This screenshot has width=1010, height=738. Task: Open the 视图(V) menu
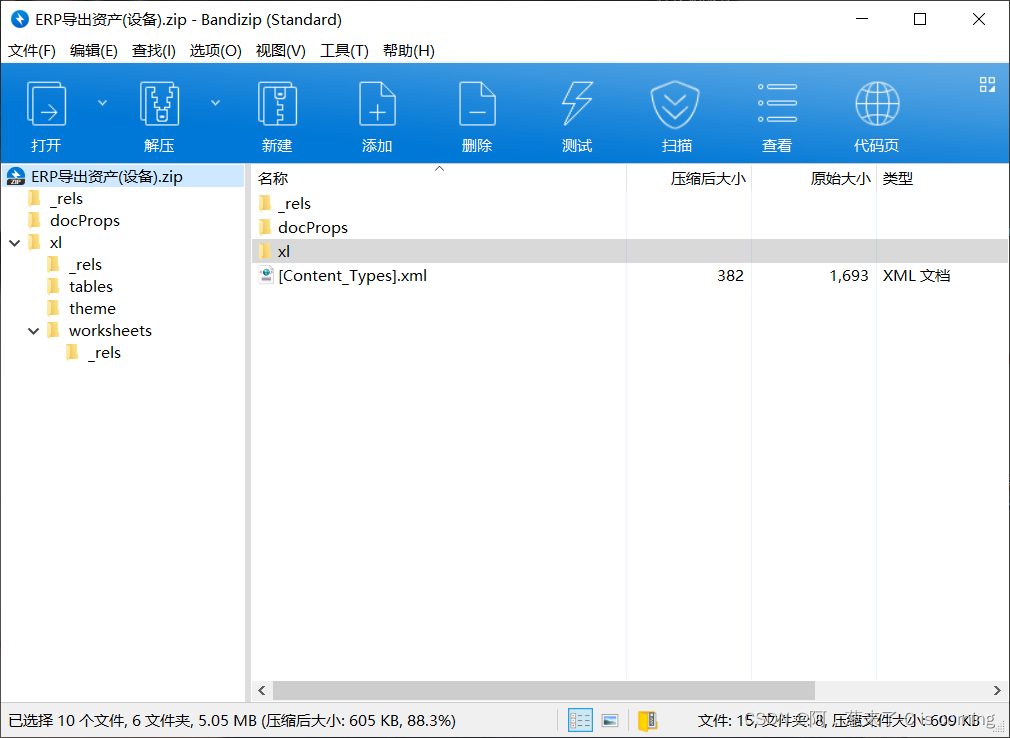(281, 51)
